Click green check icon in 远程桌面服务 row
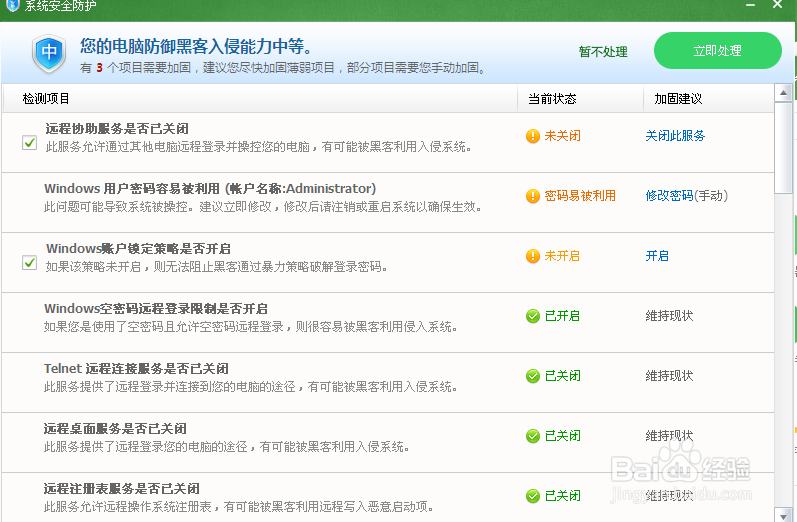797x522 pixels. coord(533,436)
